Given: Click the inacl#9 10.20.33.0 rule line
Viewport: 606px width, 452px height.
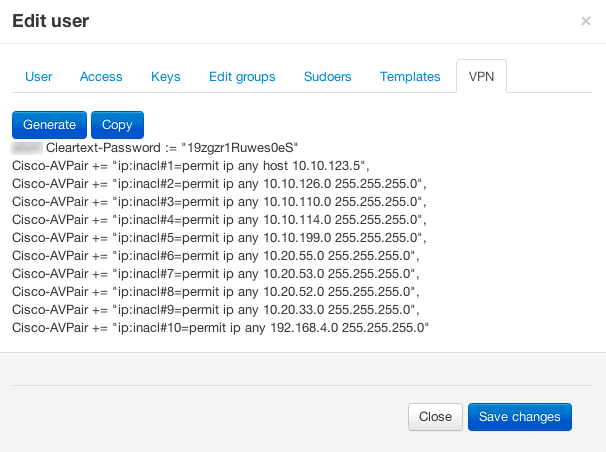Looking at the screenshot, I should point(215,309).
